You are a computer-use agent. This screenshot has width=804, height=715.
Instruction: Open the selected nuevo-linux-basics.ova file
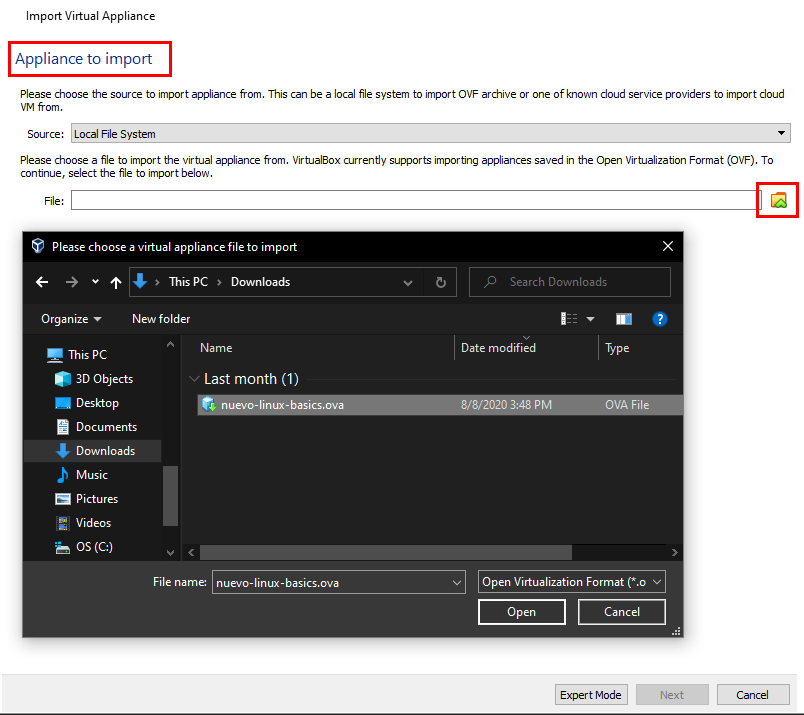[521, 611]
